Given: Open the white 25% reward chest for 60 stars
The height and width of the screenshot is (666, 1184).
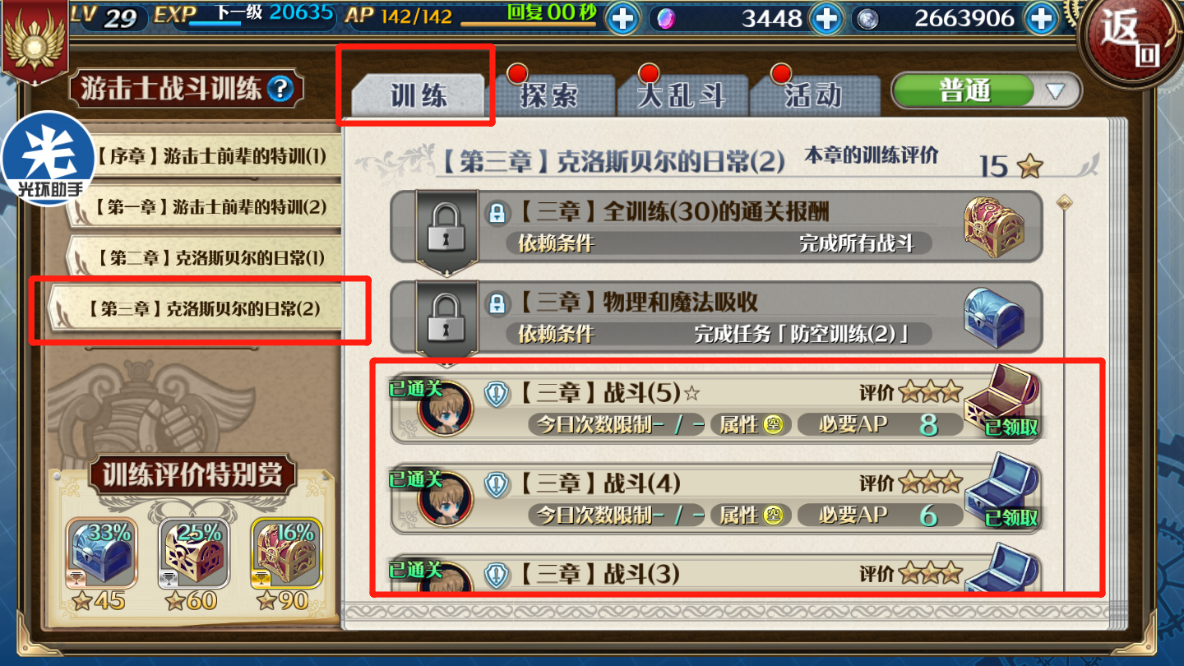Looking at the screenshot, I should coord(194,553).
